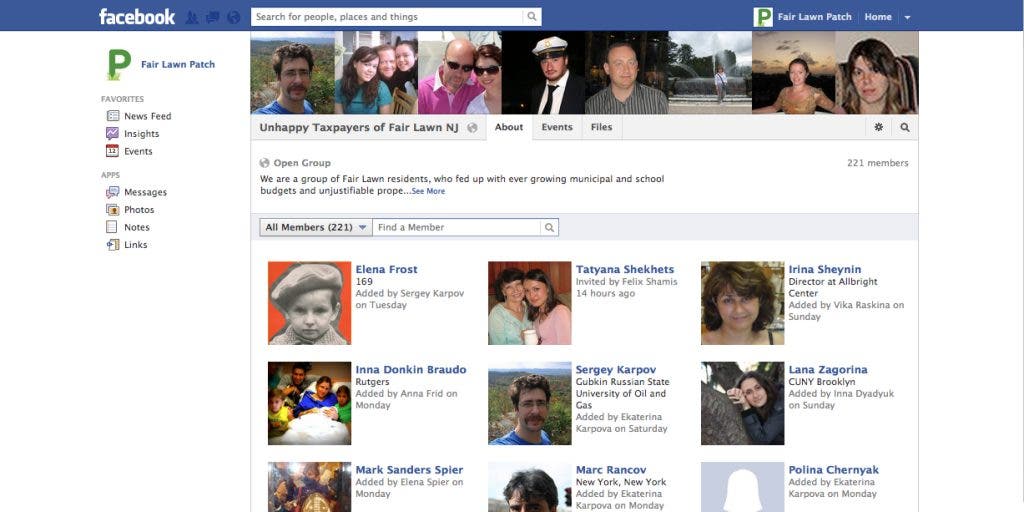Click the Find a Member search icon
The image size is (1024, 512).
549,227
